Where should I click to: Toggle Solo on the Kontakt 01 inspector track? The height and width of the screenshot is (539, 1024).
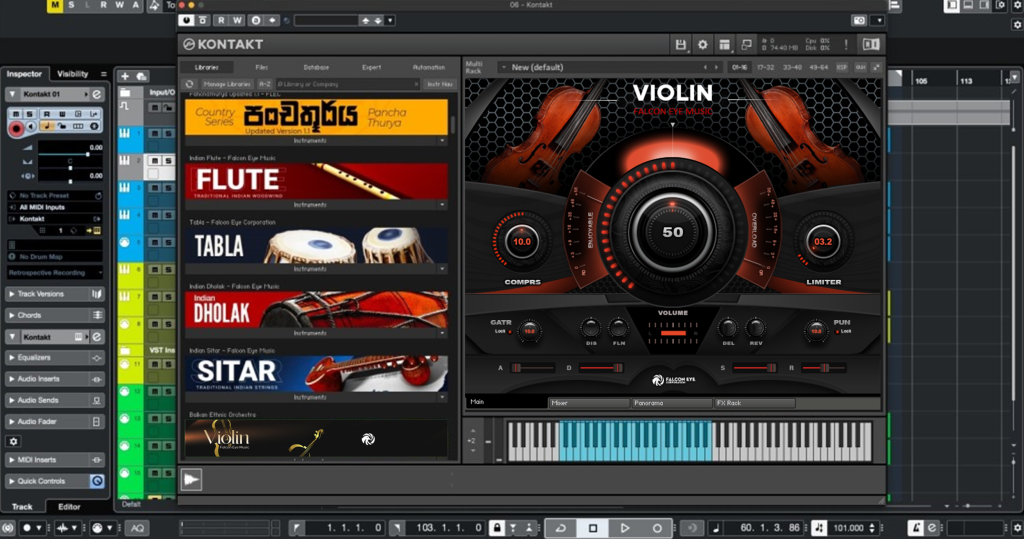[29, 114]
